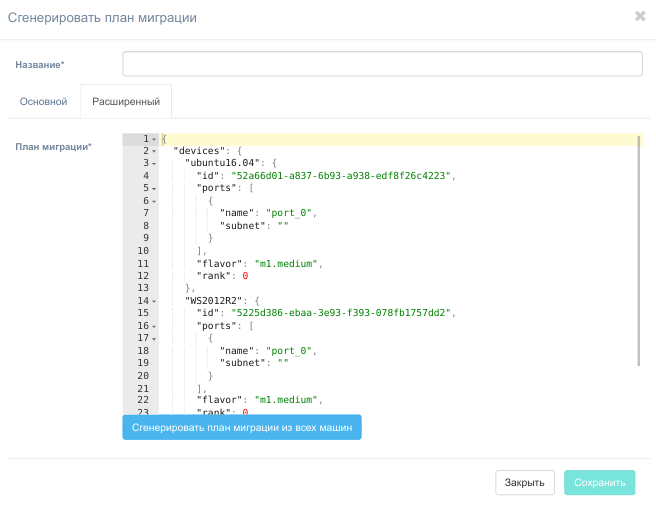This screenshot has height=523, width=656.
Task: Fold the "WS2012R2" block on line 14
Action: click(x=154, y=301)
